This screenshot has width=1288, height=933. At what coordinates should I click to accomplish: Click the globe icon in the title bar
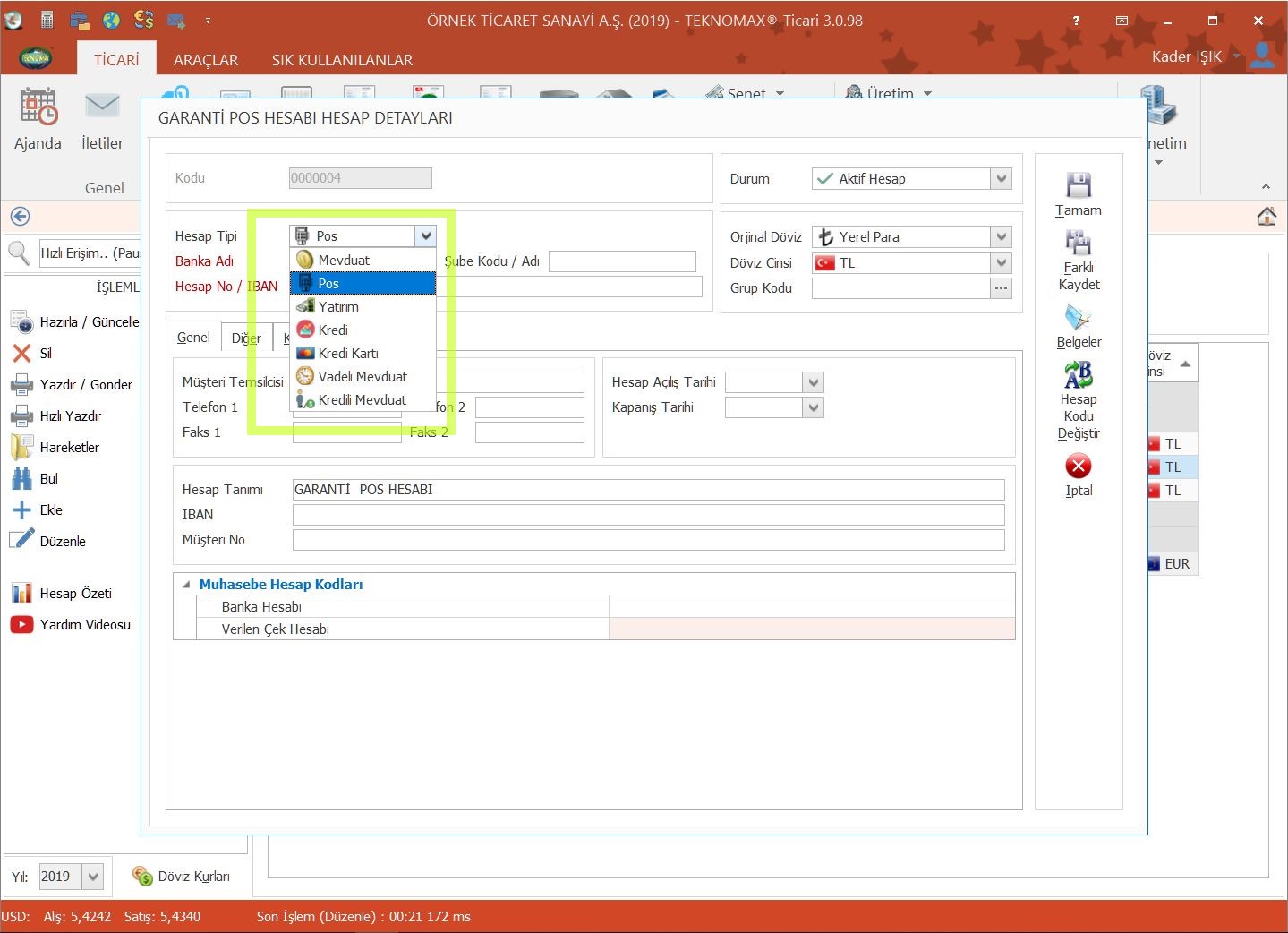point(111,20)
